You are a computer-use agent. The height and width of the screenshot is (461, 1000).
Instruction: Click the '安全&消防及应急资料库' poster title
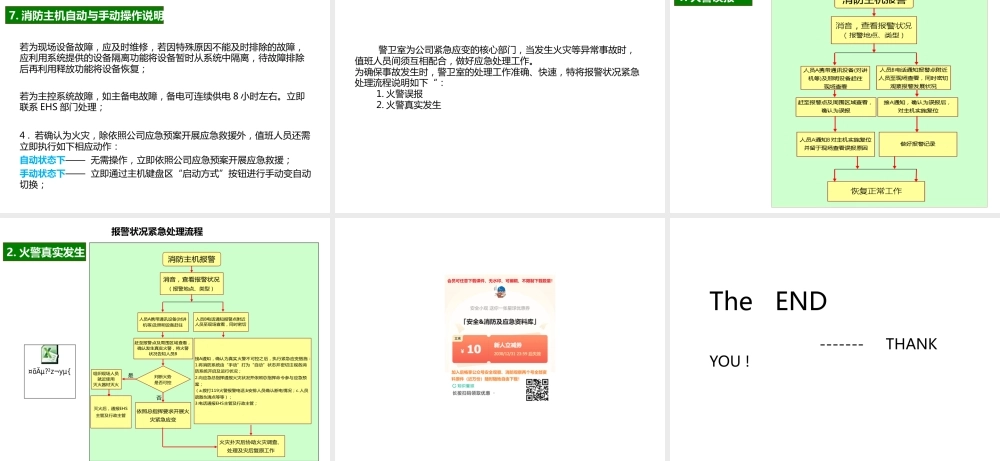499,322
